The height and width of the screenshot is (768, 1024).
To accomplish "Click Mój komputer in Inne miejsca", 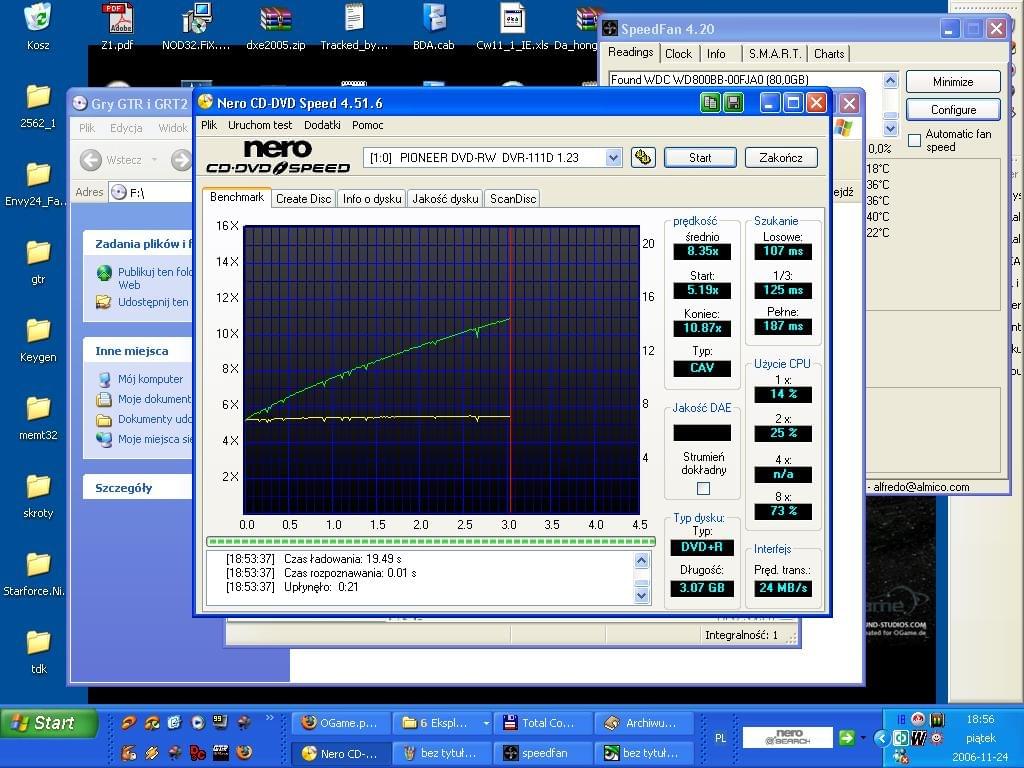I will pyautogui.click(x=150, y=379).
